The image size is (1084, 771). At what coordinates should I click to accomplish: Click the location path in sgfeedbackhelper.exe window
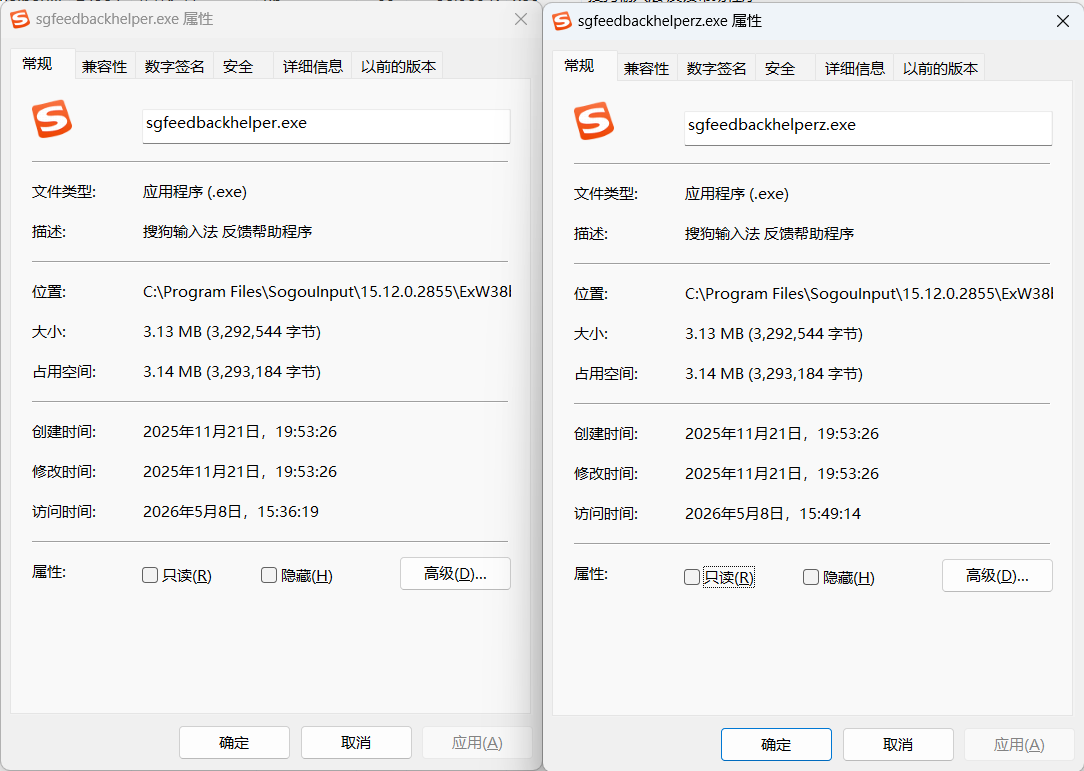(327, 292)
